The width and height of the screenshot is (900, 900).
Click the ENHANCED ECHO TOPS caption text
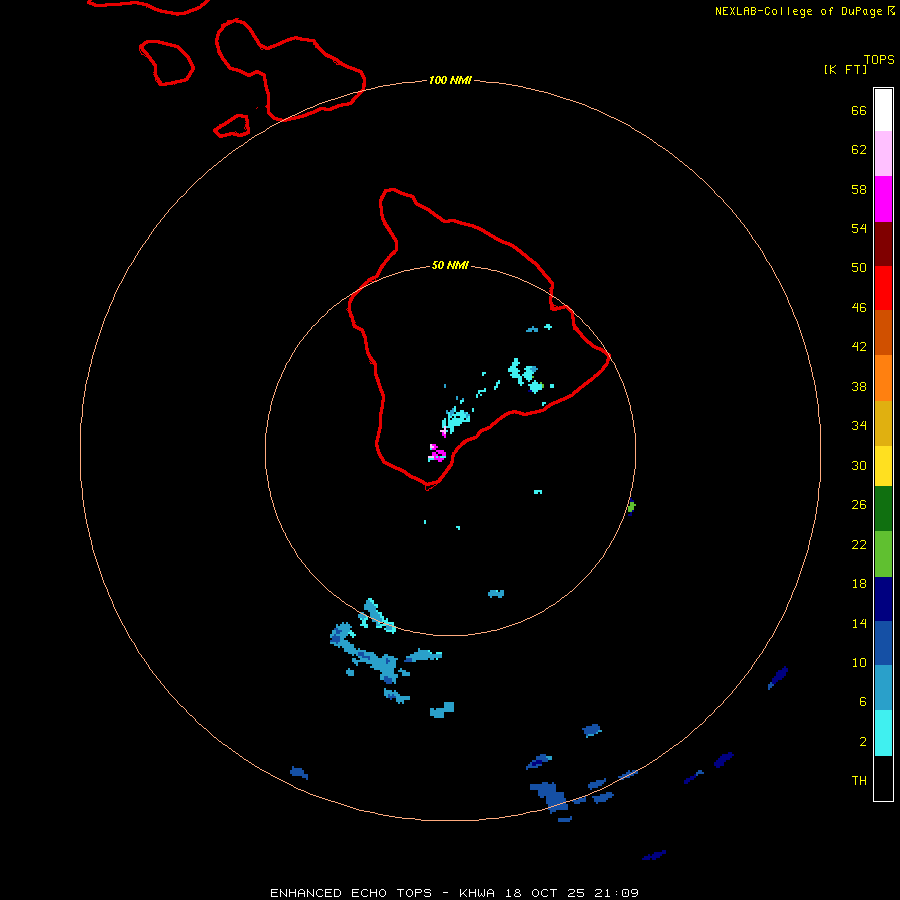click(351, 893)
